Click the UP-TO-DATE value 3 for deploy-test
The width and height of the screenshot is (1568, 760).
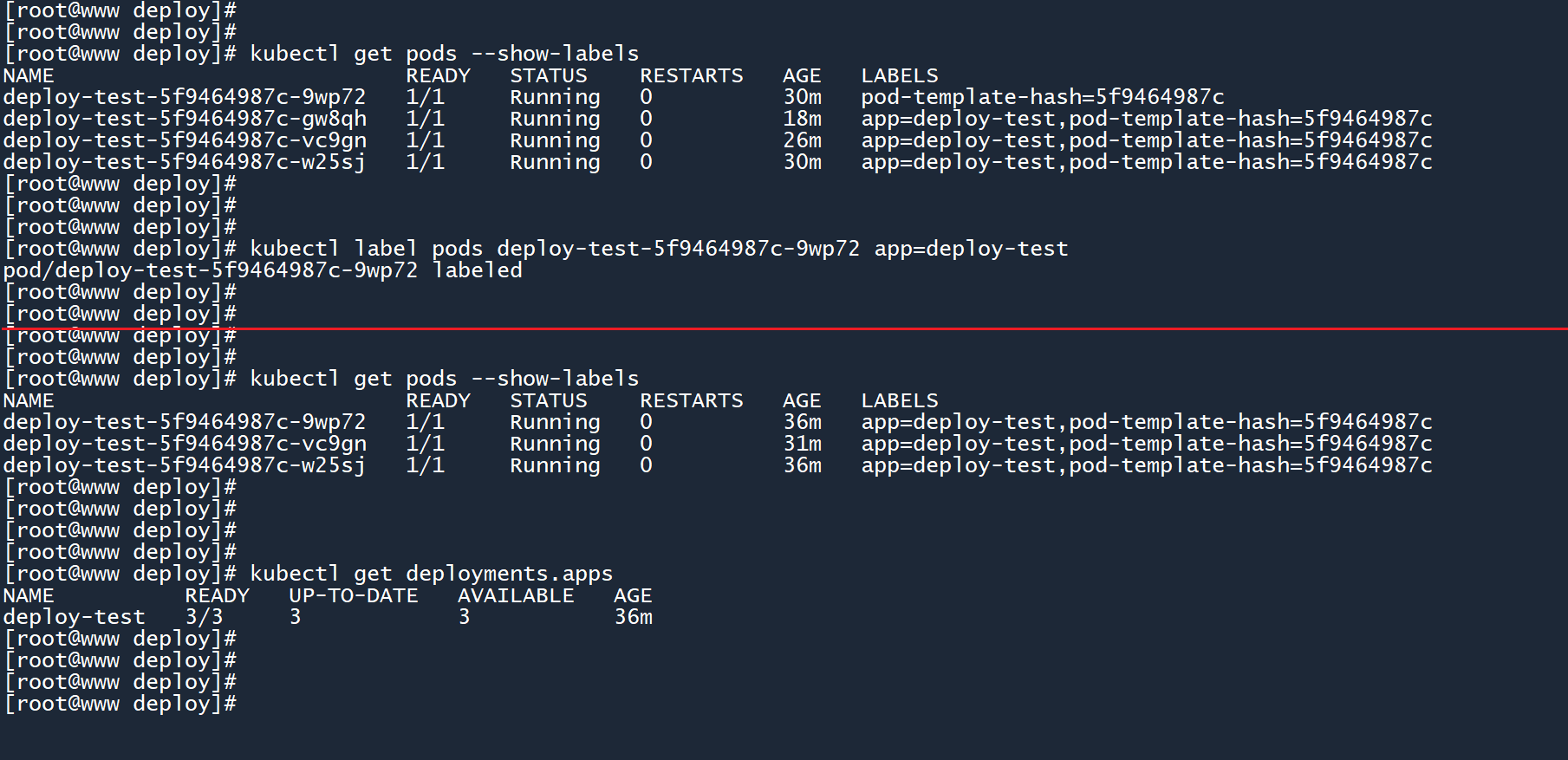tap(295, 617)
